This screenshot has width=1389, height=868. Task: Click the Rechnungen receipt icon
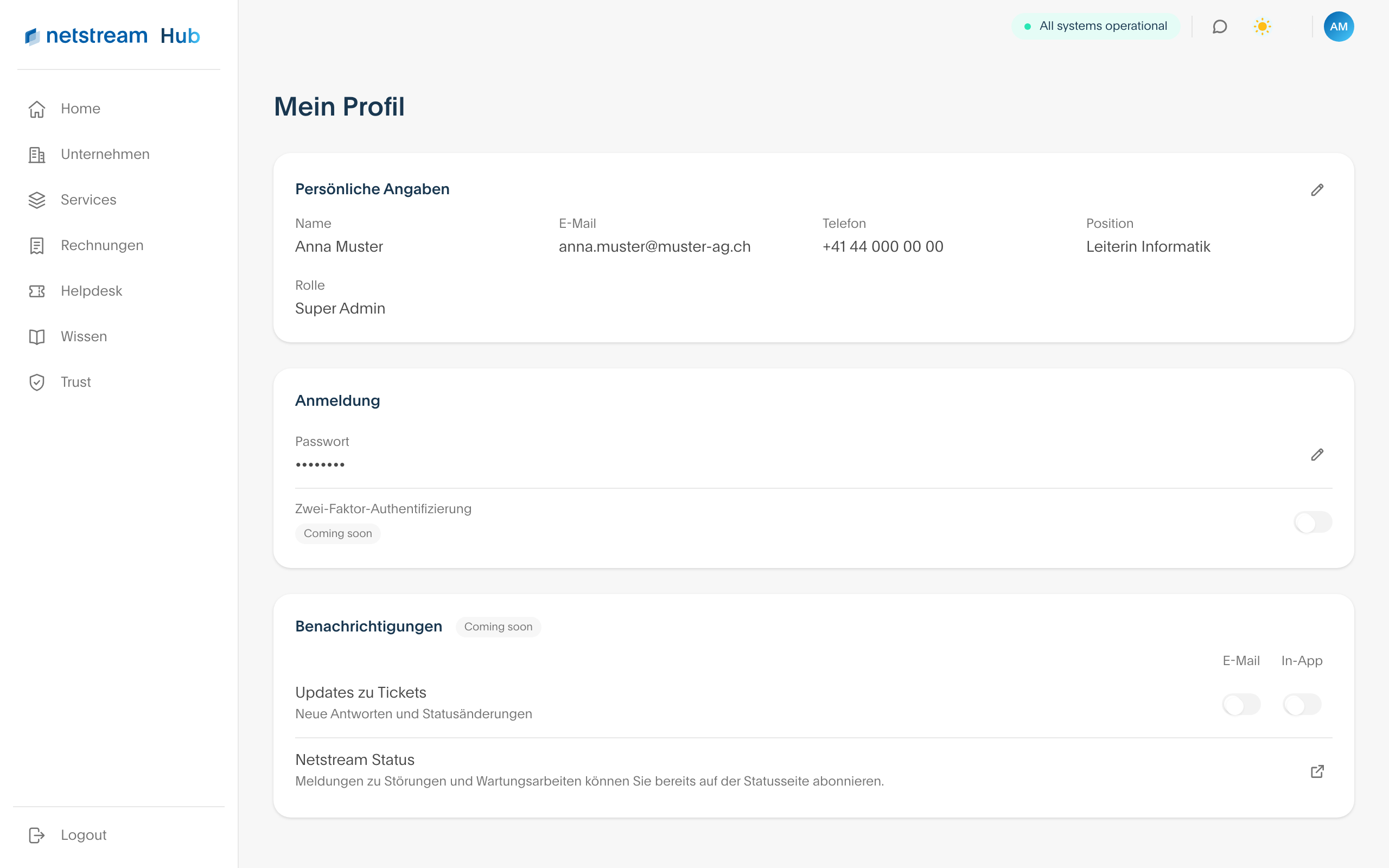pyautogui.click(x=37, y=246)
